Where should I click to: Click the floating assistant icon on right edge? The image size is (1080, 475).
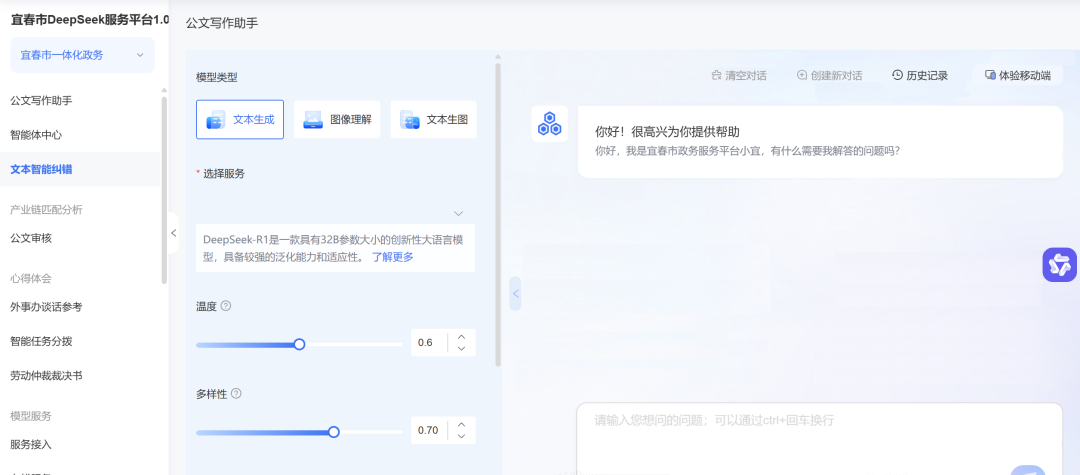point(1059,265)
